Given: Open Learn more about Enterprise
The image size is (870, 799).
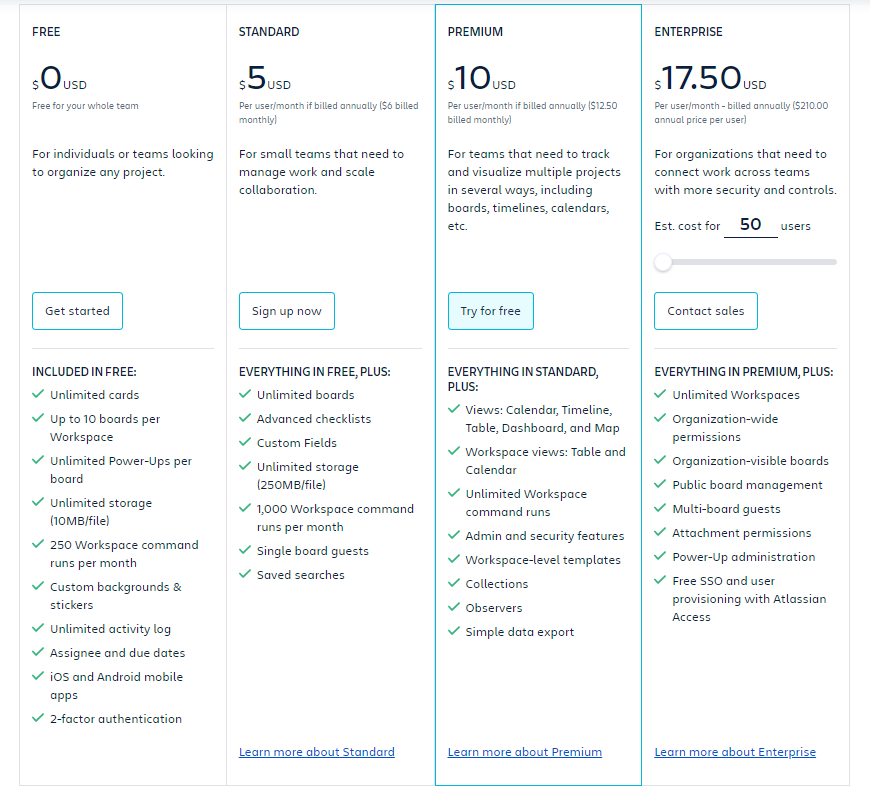Looking at the screenshot, I should point(735,751).
